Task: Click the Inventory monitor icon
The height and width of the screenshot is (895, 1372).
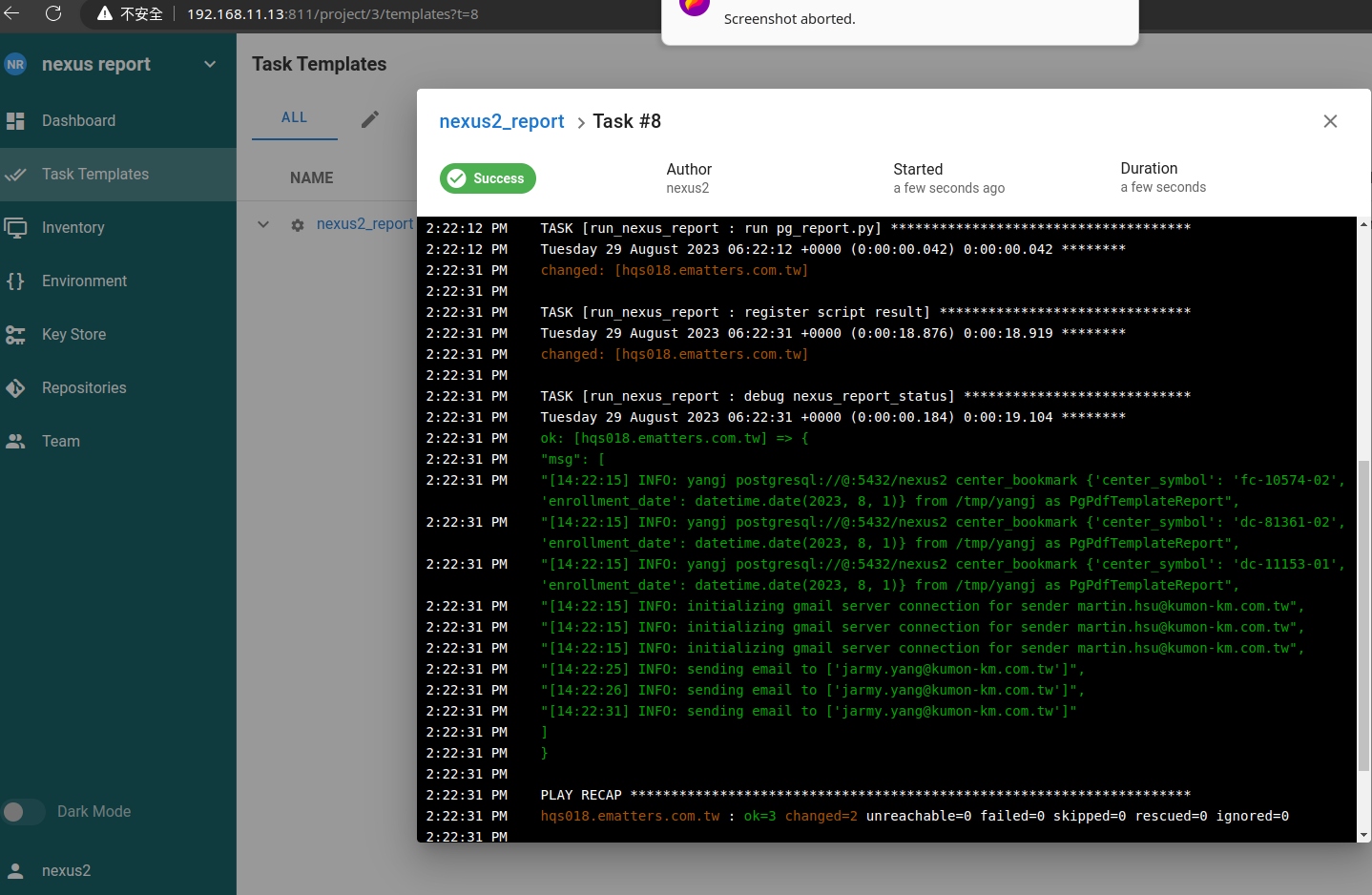Action: coord(15,228)
